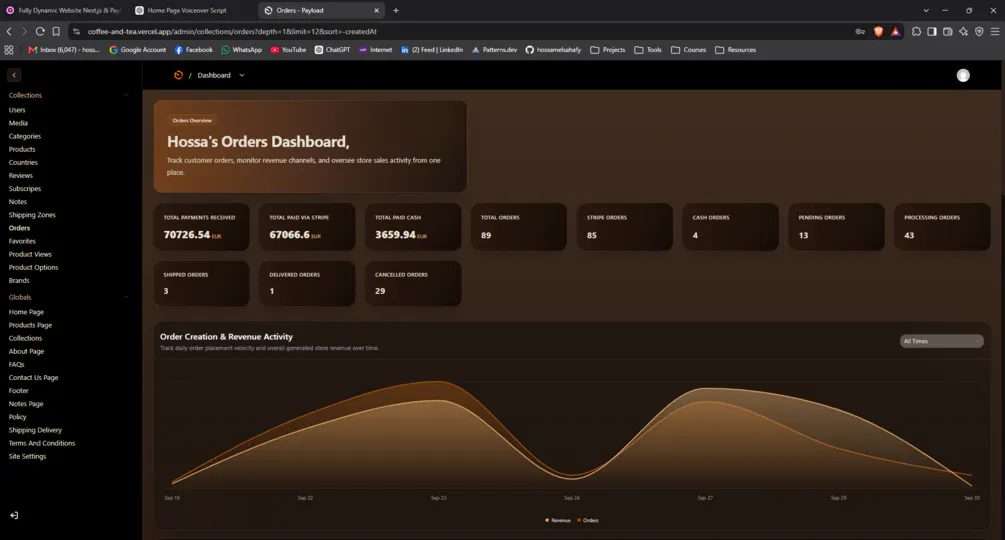The height and width of the screenshot is (540, 1005).
Task: Click the Orders Overview badge
Action: click(192, 120)
